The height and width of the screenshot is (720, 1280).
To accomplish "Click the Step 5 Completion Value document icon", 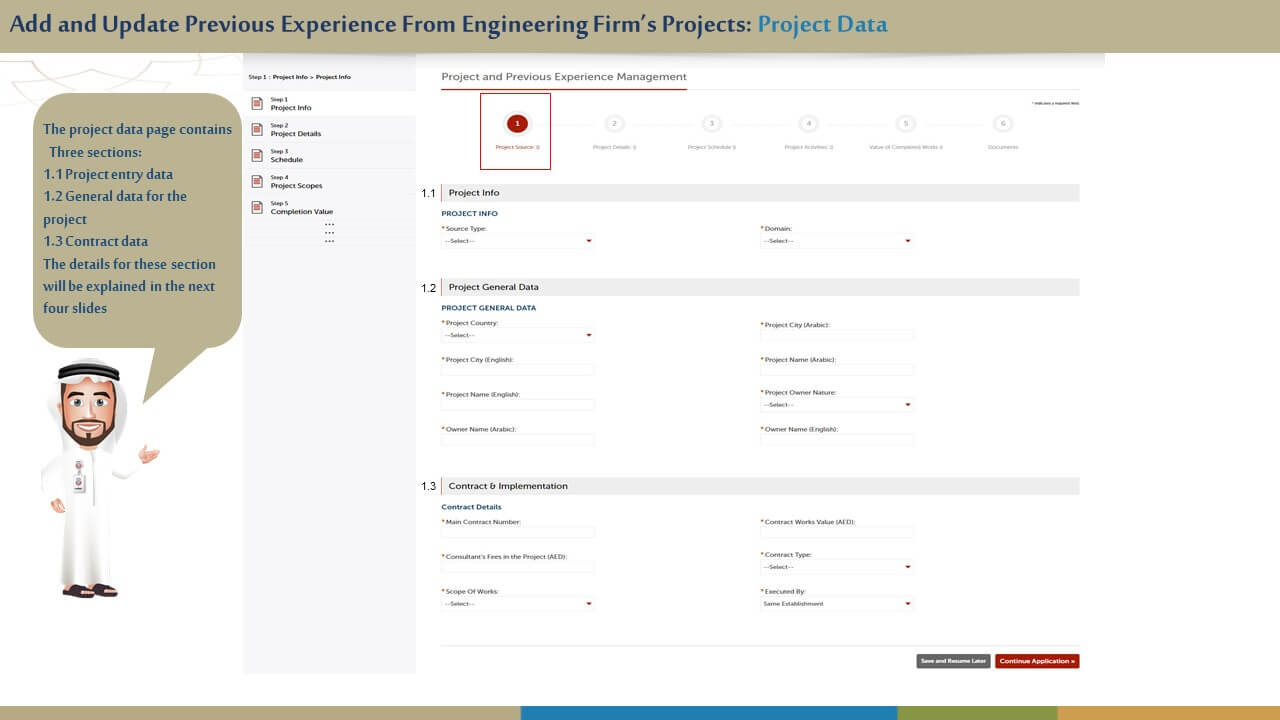I will 257,207.
